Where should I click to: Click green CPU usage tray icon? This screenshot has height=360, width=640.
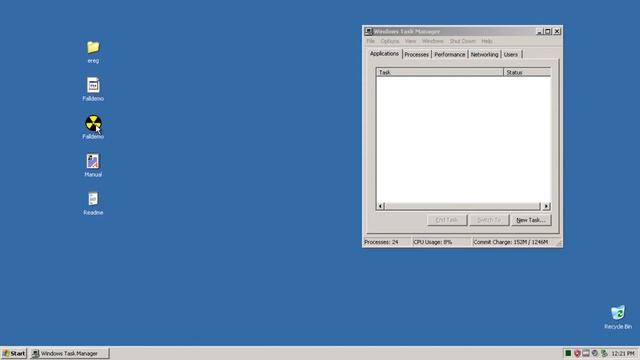(x=568, y=353)
